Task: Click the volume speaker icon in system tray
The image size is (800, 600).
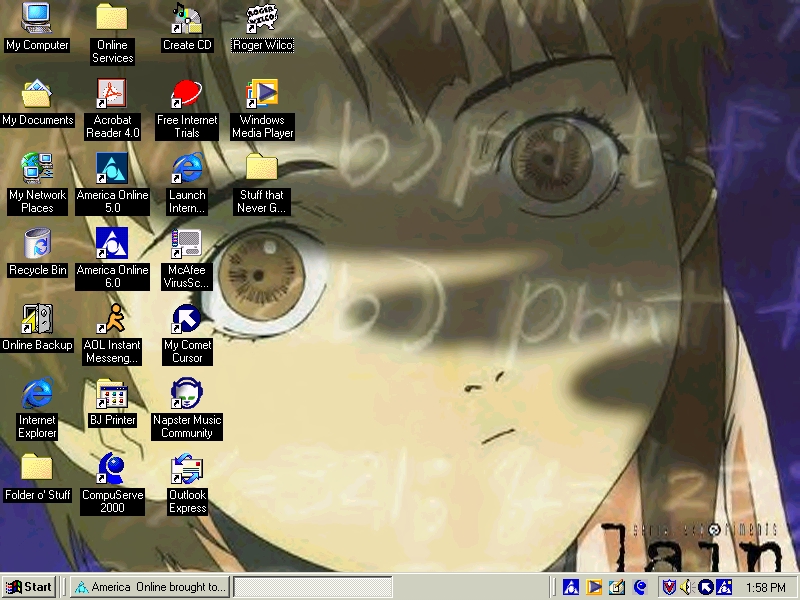Action: coord(688,587)
